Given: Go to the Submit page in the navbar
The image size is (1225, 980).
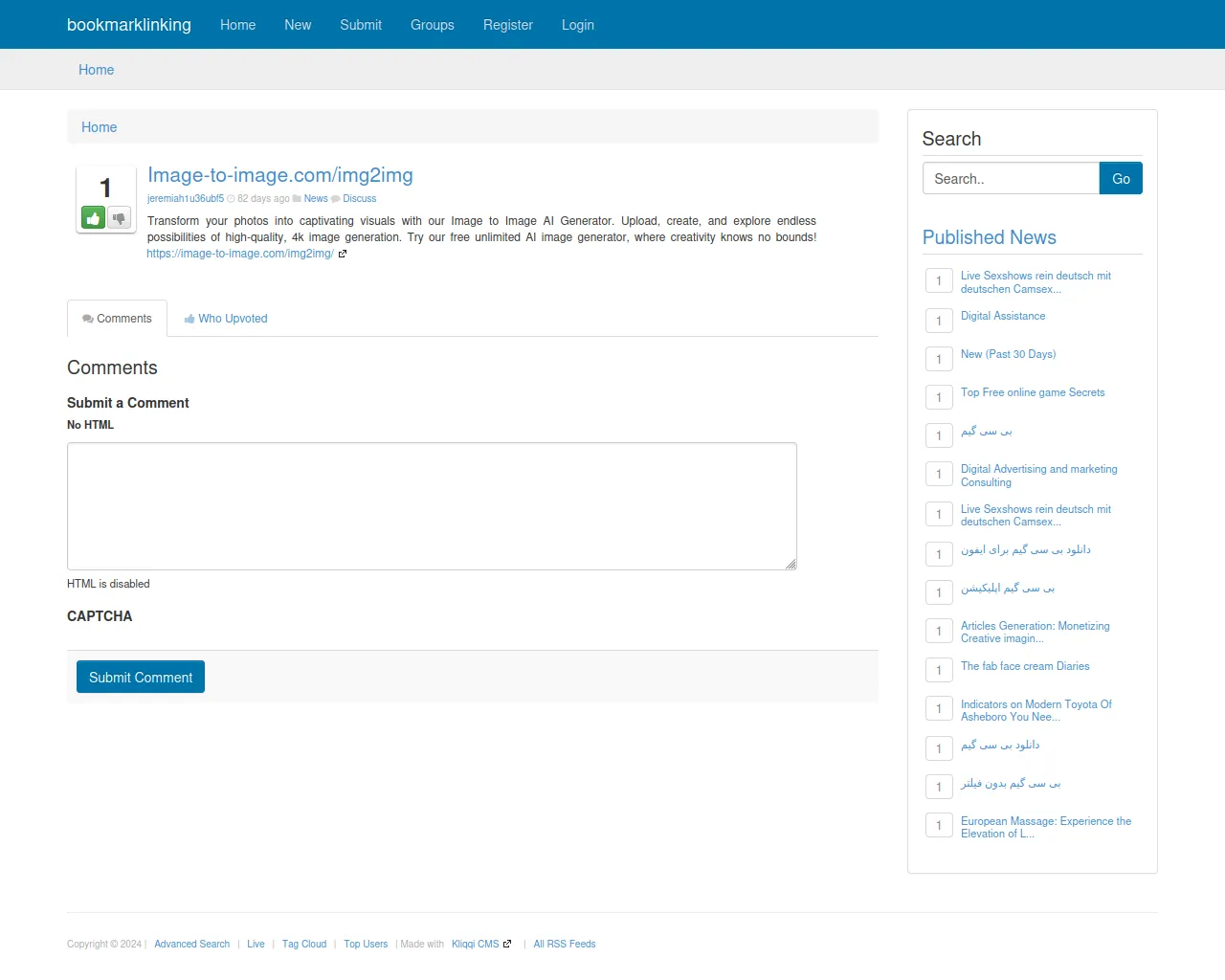Looking at the screenshot, I should coord(361,25).
